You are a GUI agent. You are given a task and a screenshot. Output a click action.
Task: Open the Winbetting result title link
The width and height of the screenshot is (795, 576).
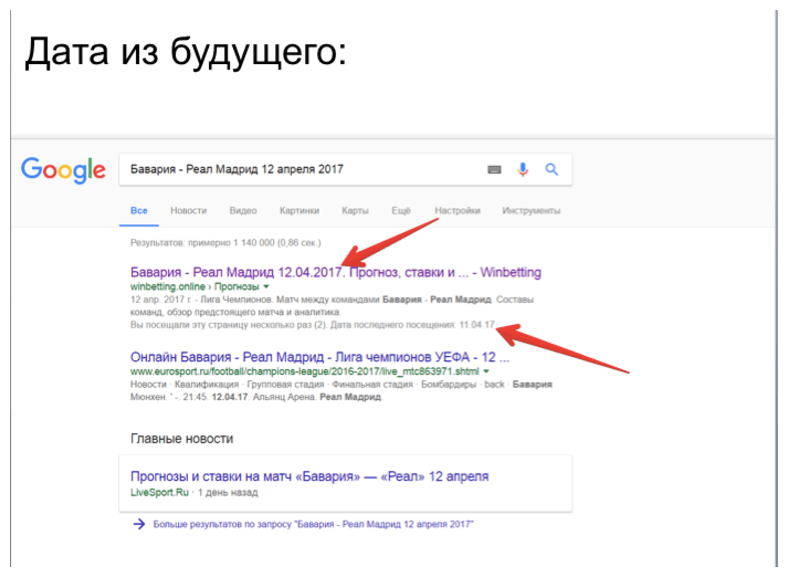tap(336, 272)
